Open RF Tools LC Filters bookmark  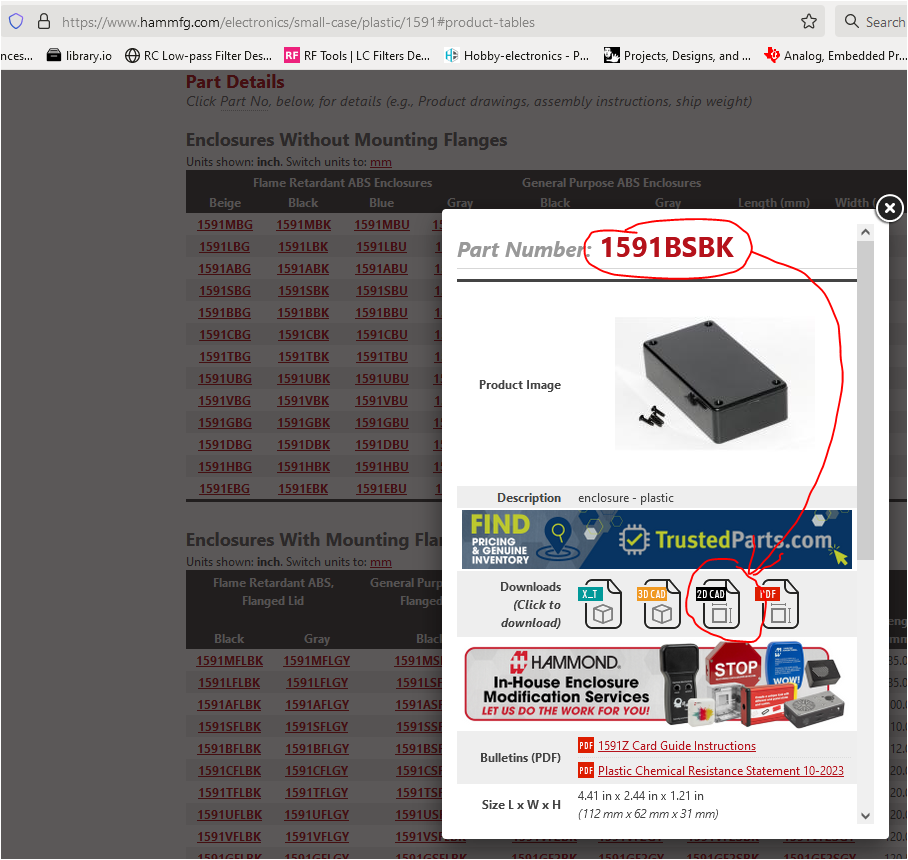(x=357, y=56)
